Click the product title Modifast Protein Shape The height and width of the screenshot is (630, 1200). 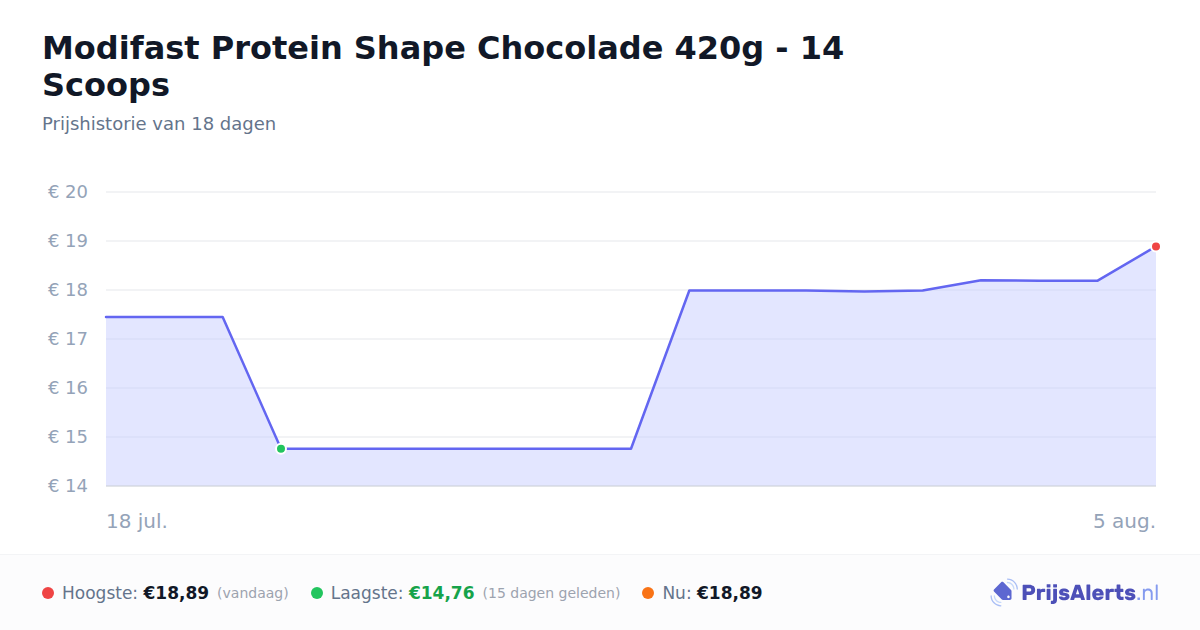(443, 66)
